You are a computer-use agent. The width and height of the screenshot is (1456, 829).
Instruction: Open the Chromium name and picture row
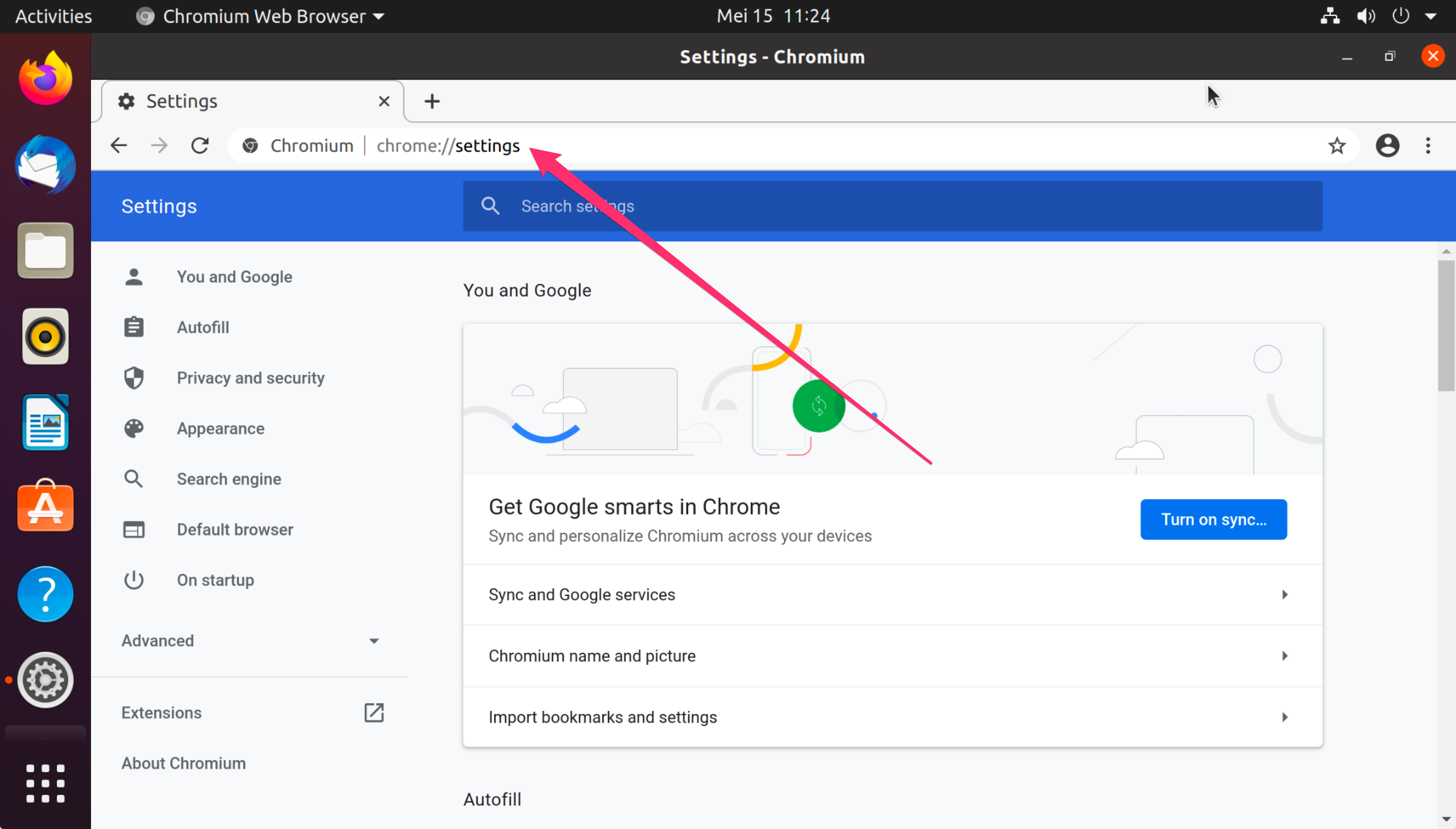892,656
